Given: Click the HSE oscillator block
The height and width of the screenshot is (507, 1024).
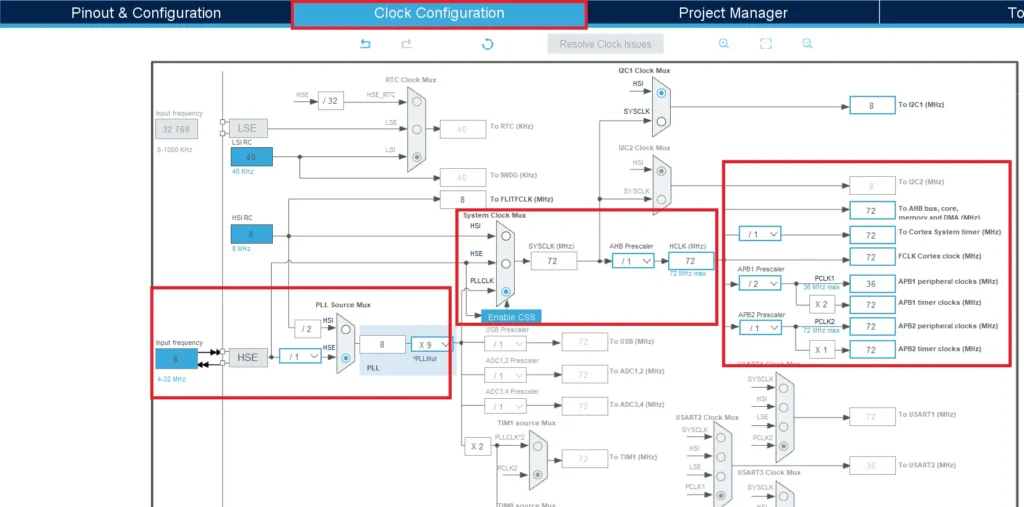Looking at the screenshot, I should 248,357.
